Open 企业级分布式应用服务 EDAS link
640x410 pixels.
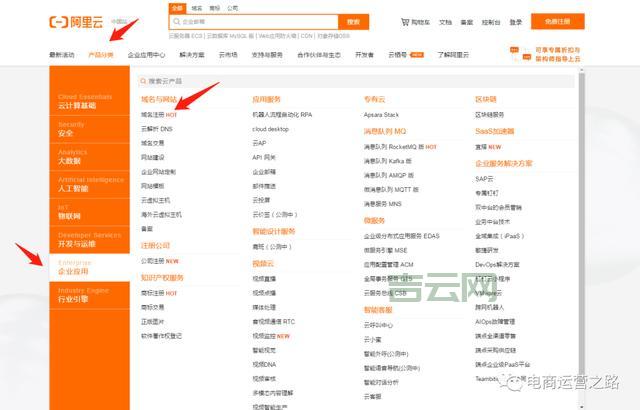(402, 236)
